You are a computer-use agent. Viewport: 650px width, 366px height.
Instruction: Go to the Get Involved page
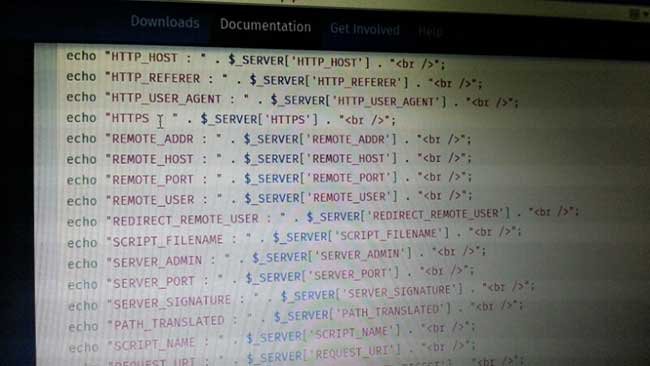point(365,29)
